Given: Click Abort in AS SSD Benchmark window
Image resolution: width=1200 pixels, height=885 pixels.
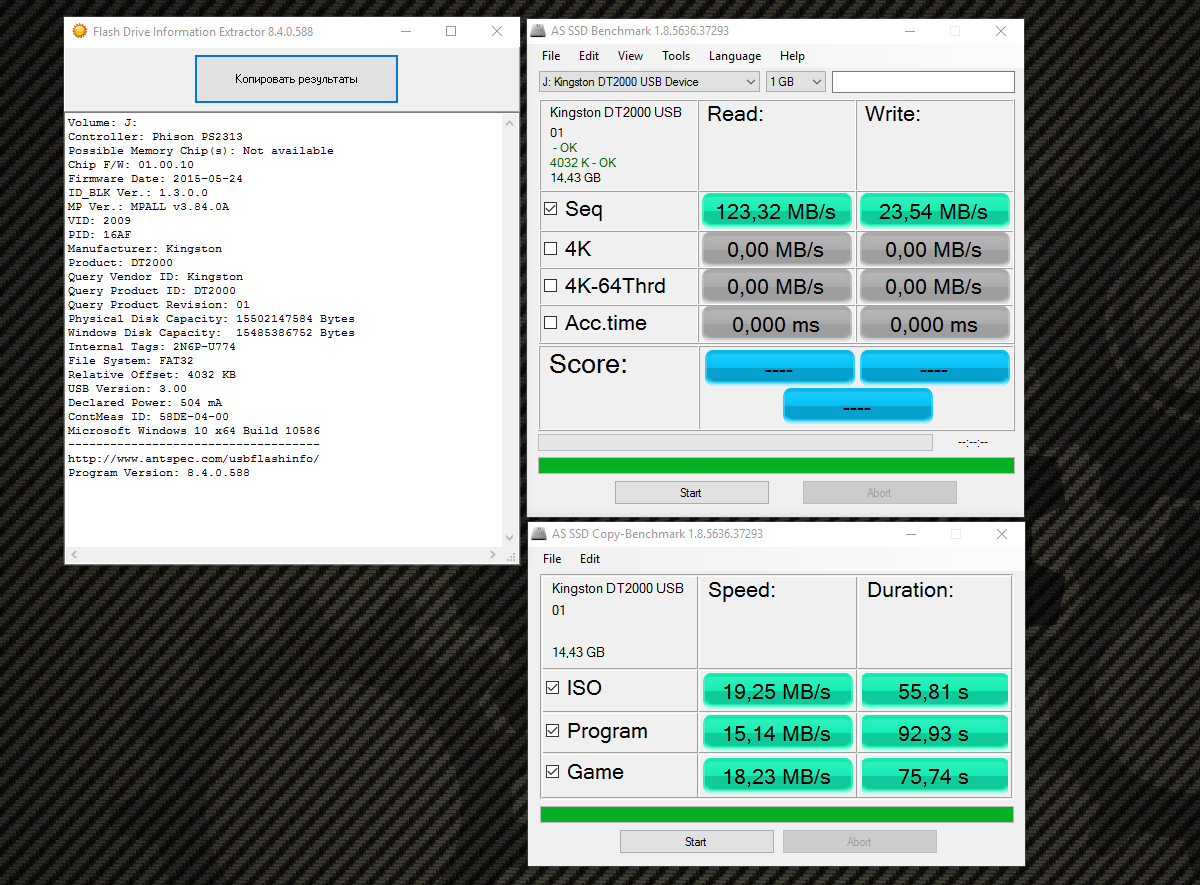Looking at the screenshot, I should (879, 493).
